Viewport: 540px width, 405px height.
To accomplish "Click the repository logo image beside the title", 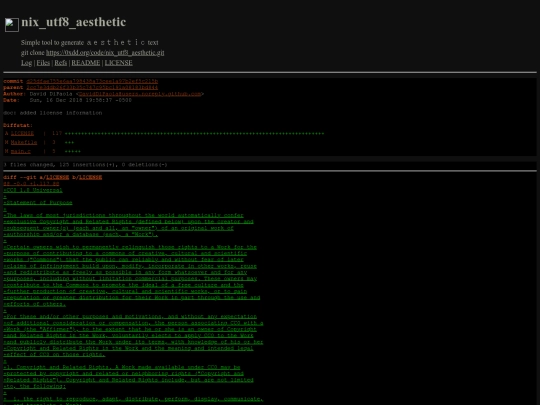I will [x=12, y=25].
